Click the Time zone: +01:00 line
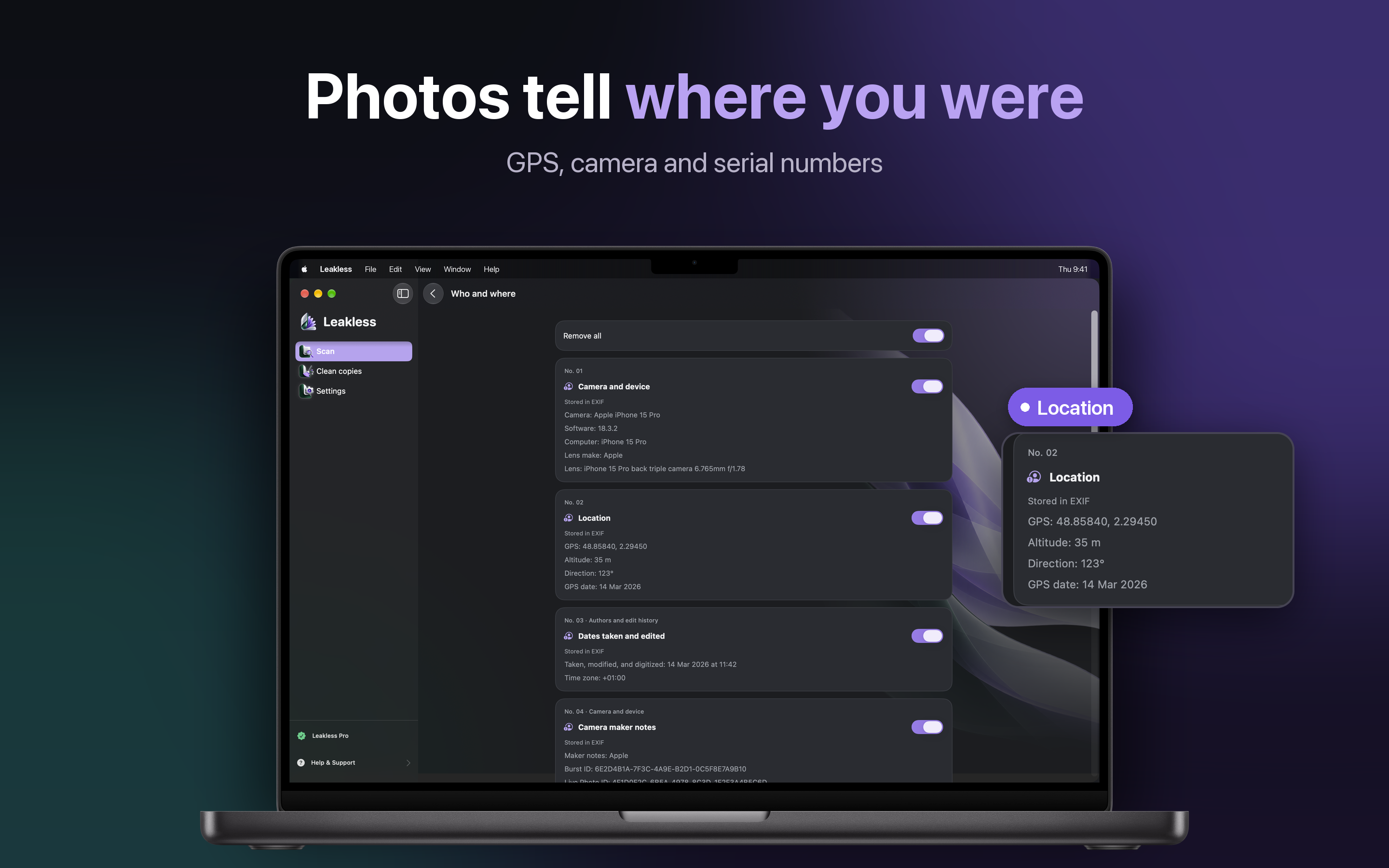Image resolution: width=1389 pixels, height=868 pixels. [595, 678]
